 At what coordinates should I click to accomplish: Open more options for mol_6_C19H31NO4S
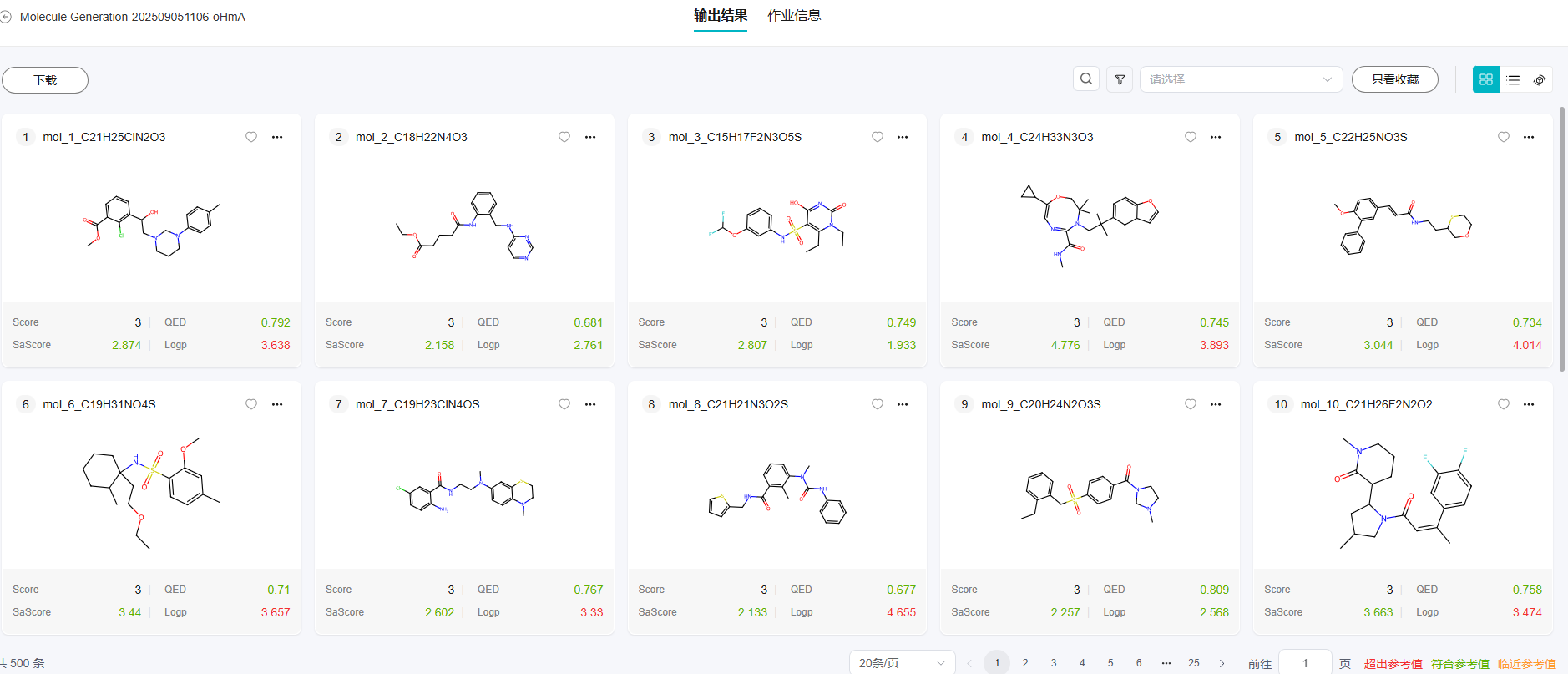277,404
